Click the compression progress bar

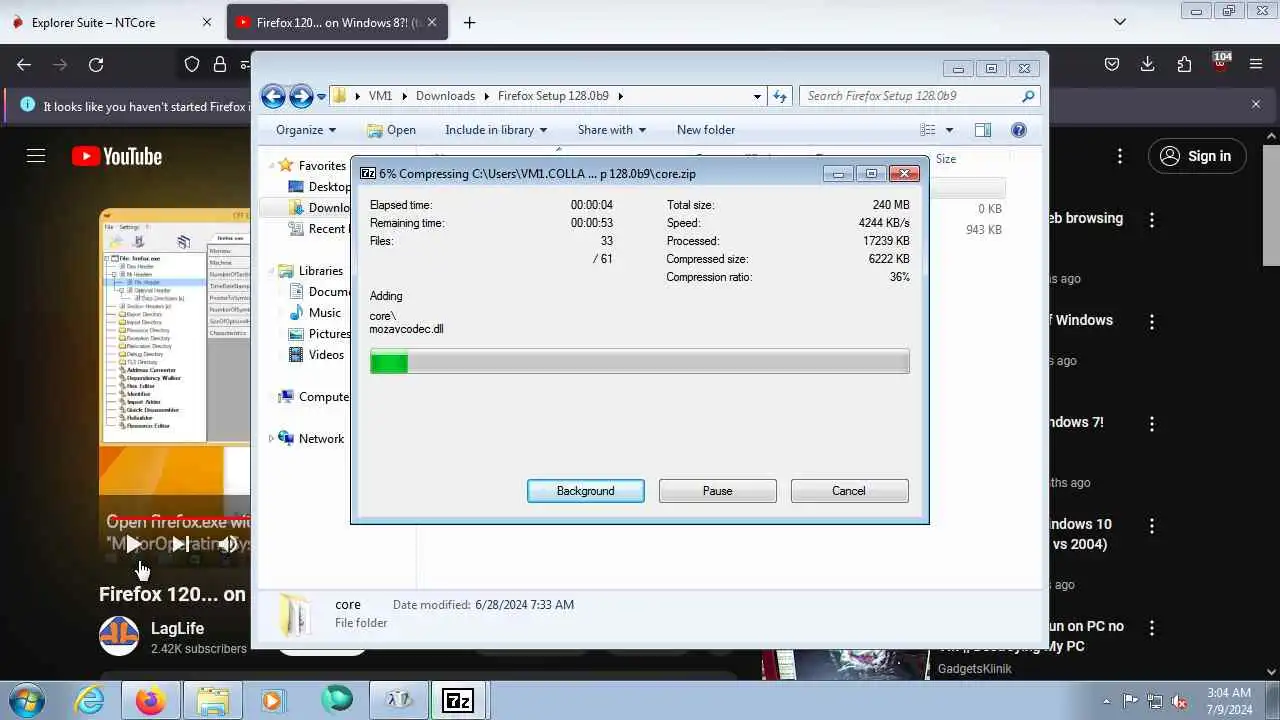(x=640, y=362)
